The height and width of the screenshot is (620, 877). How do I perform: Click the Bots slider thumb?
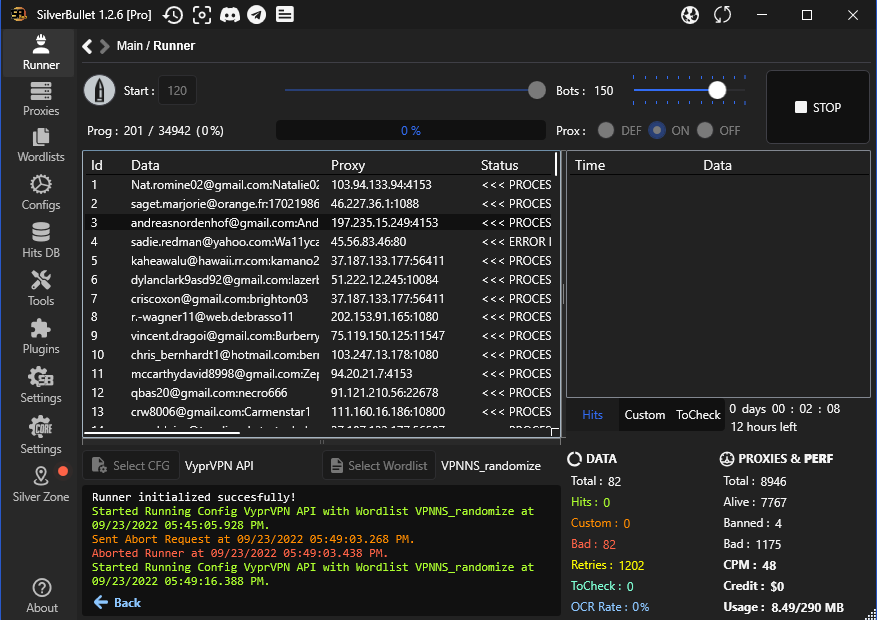(x=717, y=90)
